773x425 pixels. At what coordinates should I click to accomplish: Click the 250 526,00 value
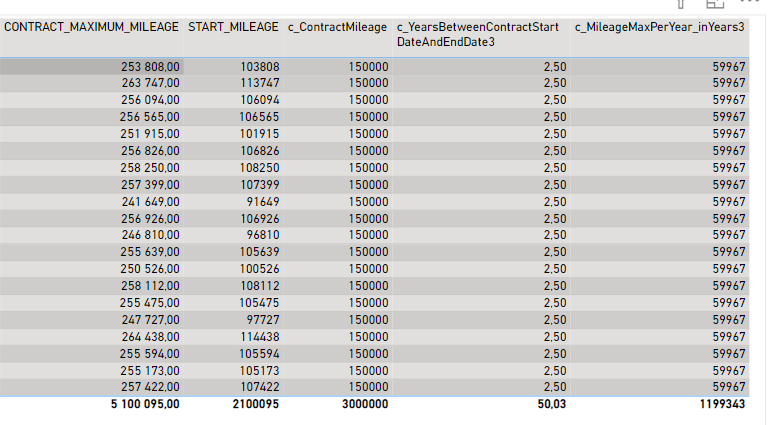[150, 269]
